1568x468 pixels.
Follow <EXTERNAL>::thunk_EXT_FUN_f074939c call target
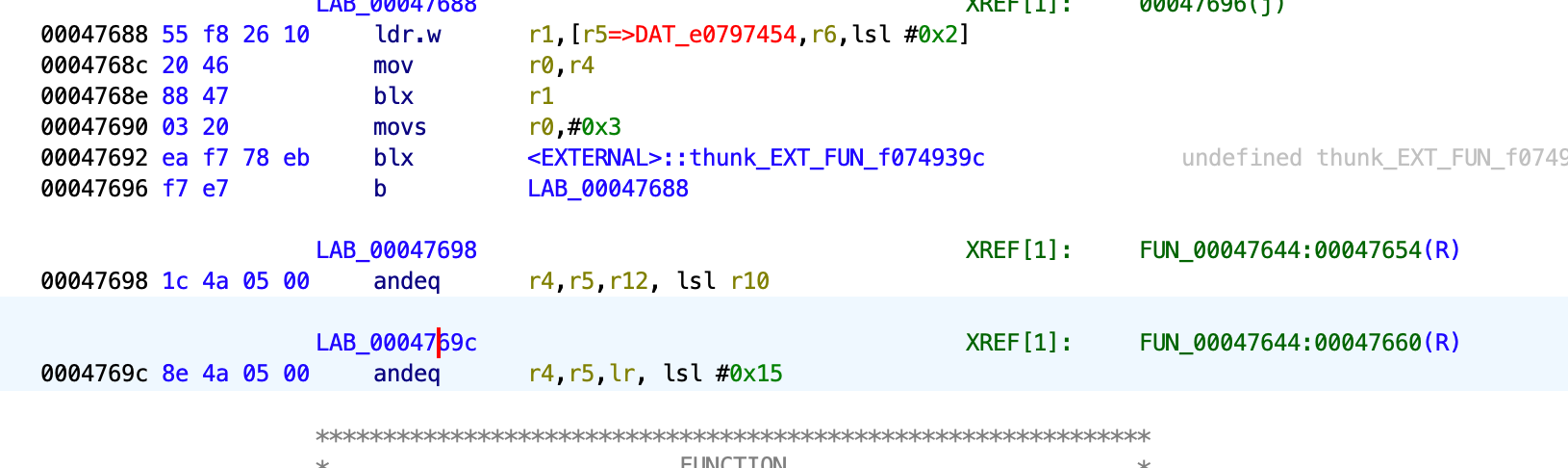tap(756, 158)
